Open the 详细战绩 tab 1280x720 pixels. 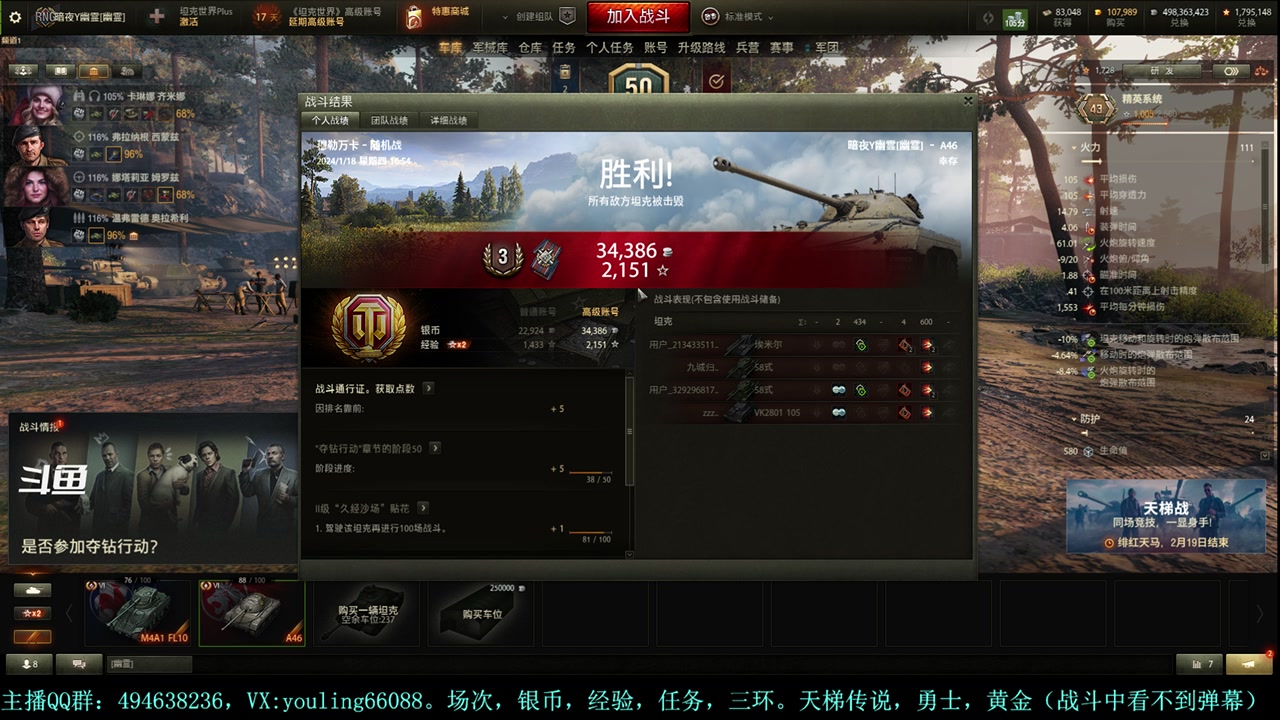tap(448, 120)
